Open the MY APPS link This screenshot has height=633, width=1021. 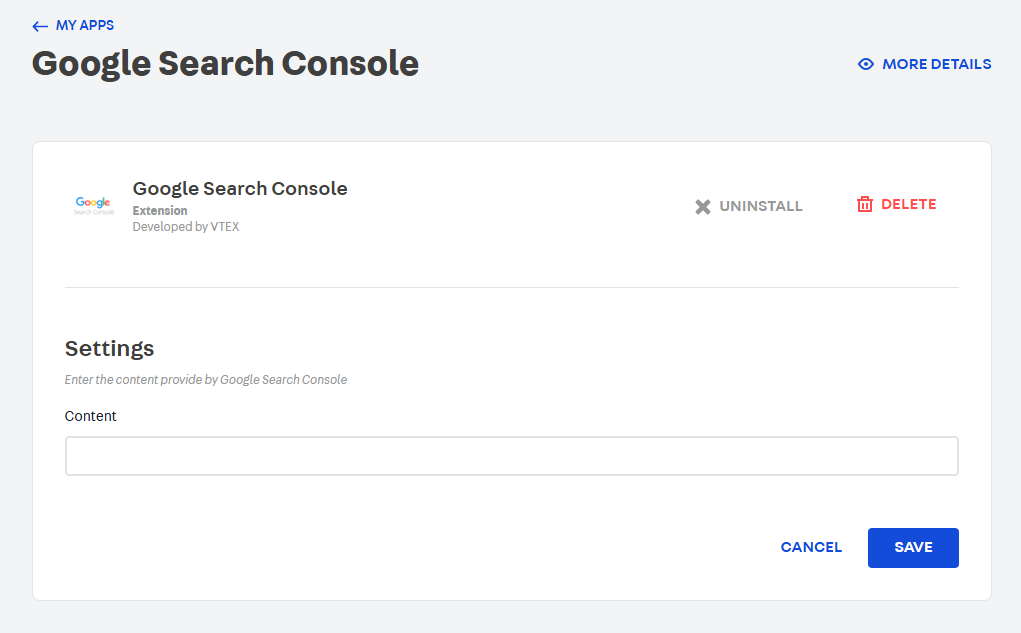pyautogui.click(x=84, y=25)
